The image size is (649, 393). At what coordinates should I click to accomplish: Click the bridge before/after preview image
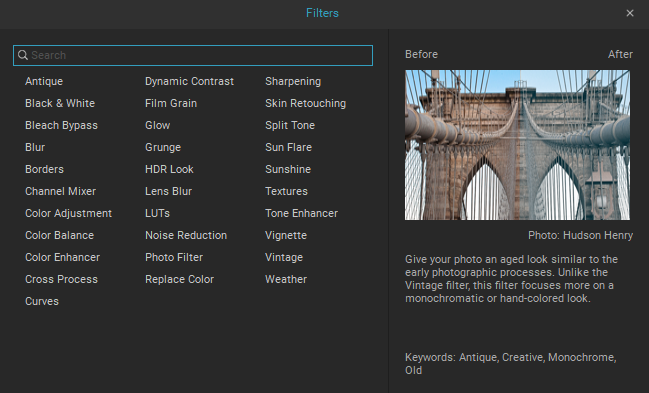coord(517,145)
